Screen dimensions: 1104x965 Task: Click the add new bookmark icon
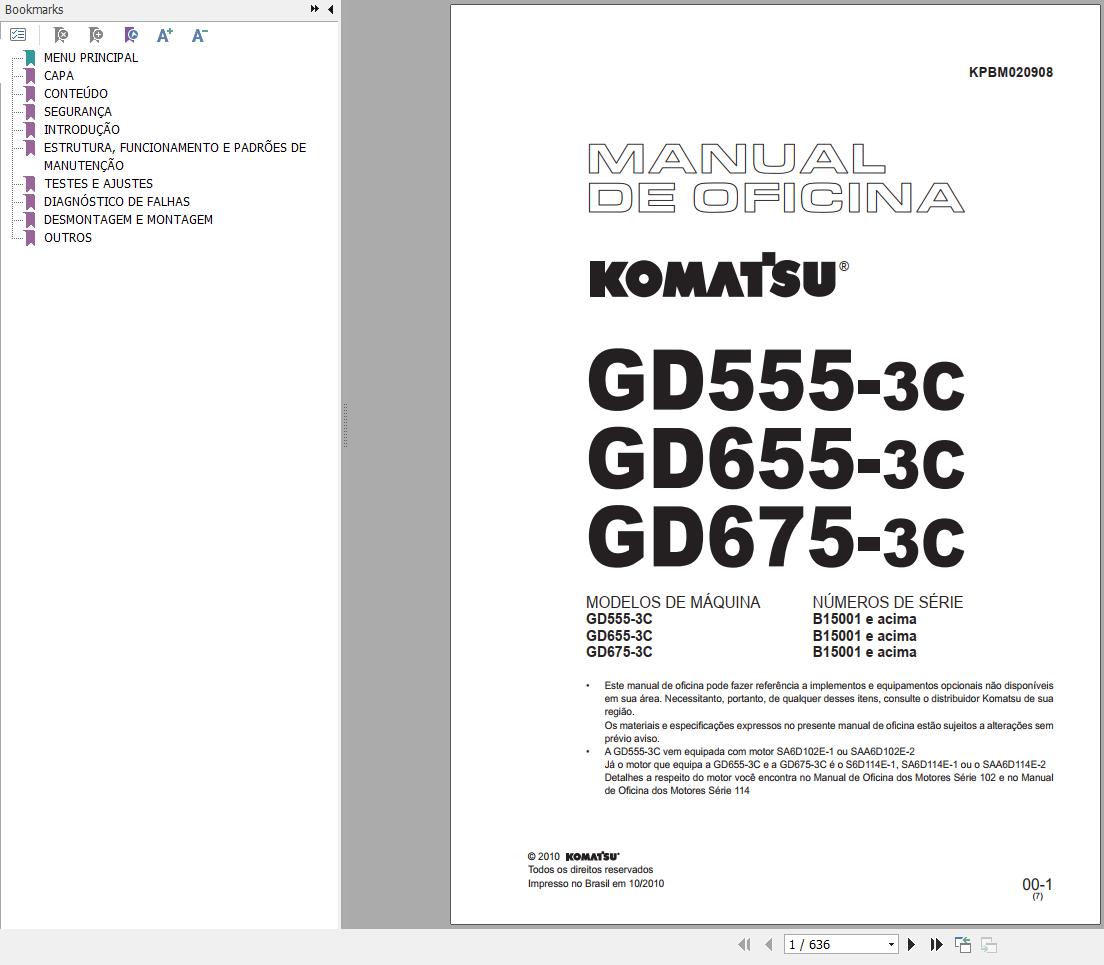point(96,34)
